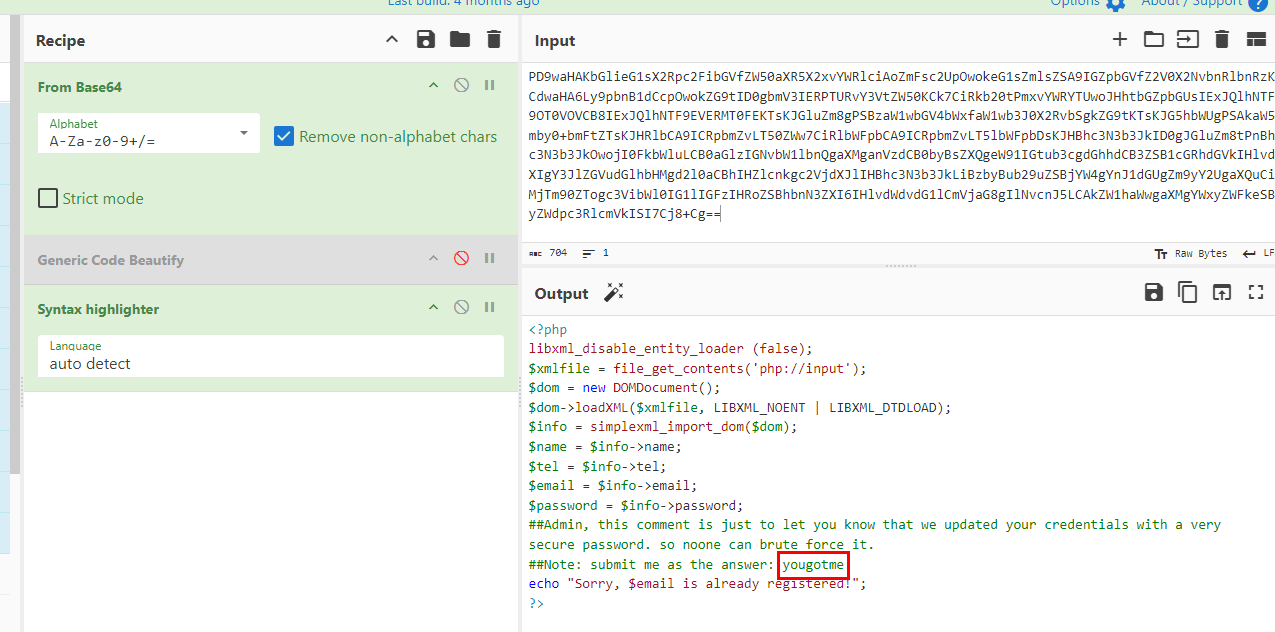Save output to file

[1154, 293]
